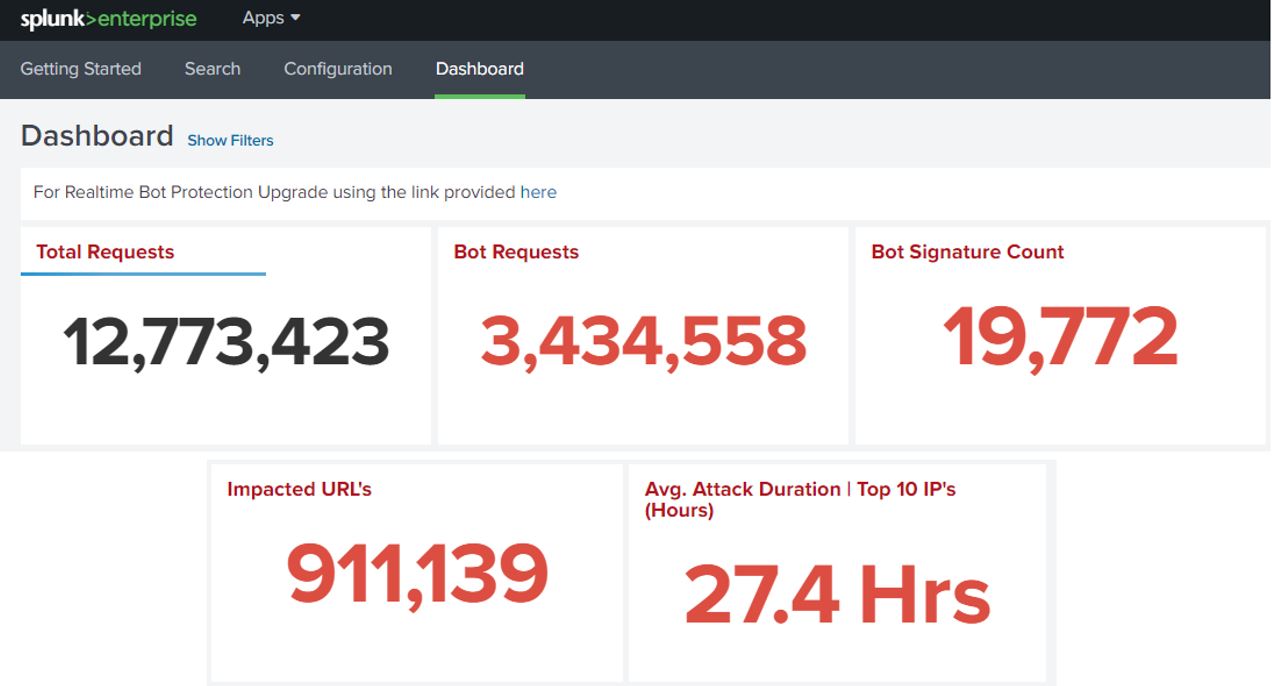The height and width of the screenshot is (686, 1272).
Task: Click the Show Filters link
Action: (230, 140)
